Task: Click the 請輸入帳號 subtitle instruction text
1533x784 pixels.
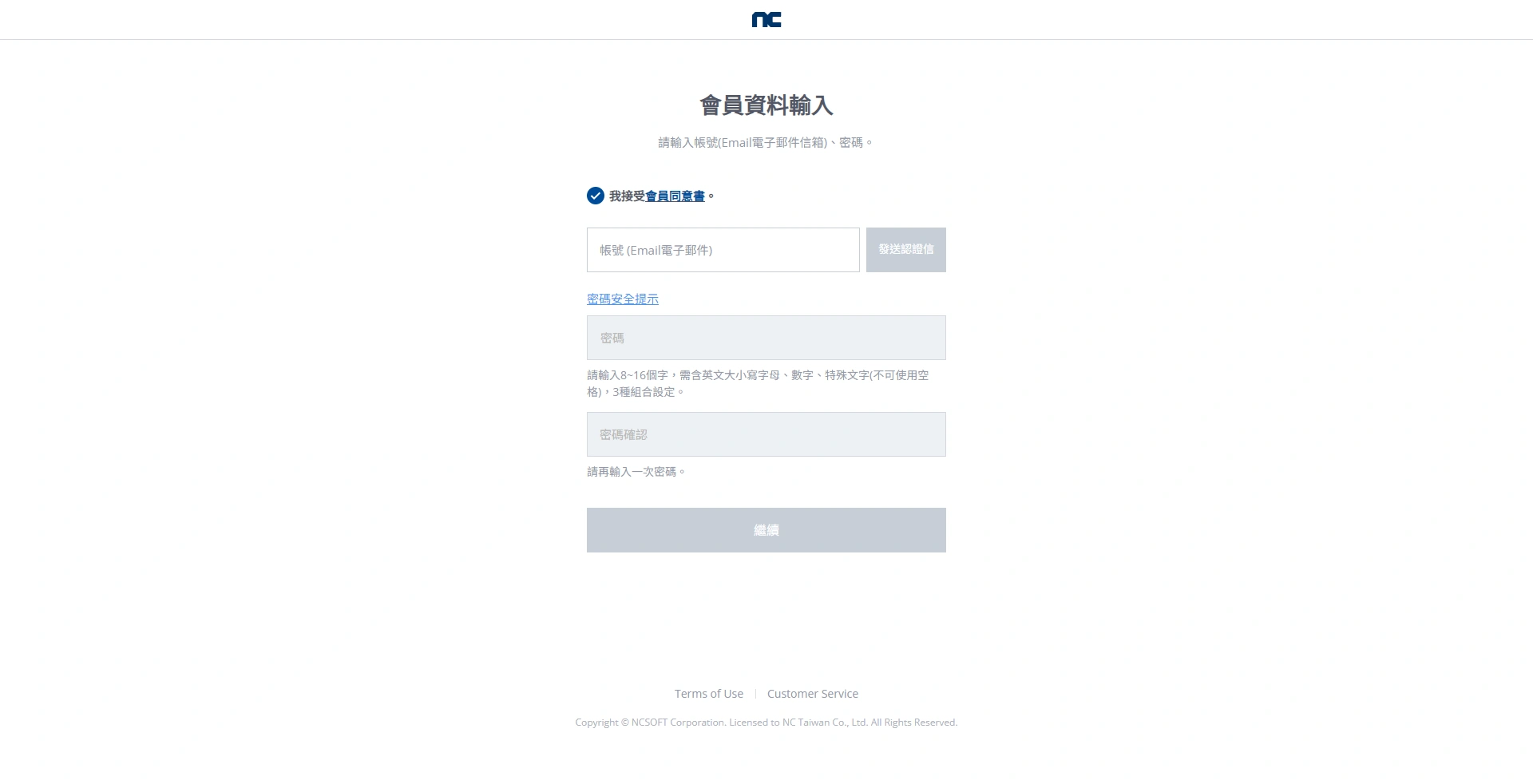Action: point(766,142)
